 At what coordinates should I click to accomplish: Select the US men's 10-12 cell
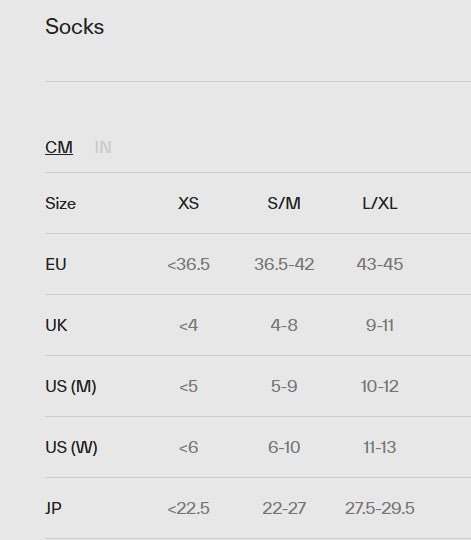[380, 386]
